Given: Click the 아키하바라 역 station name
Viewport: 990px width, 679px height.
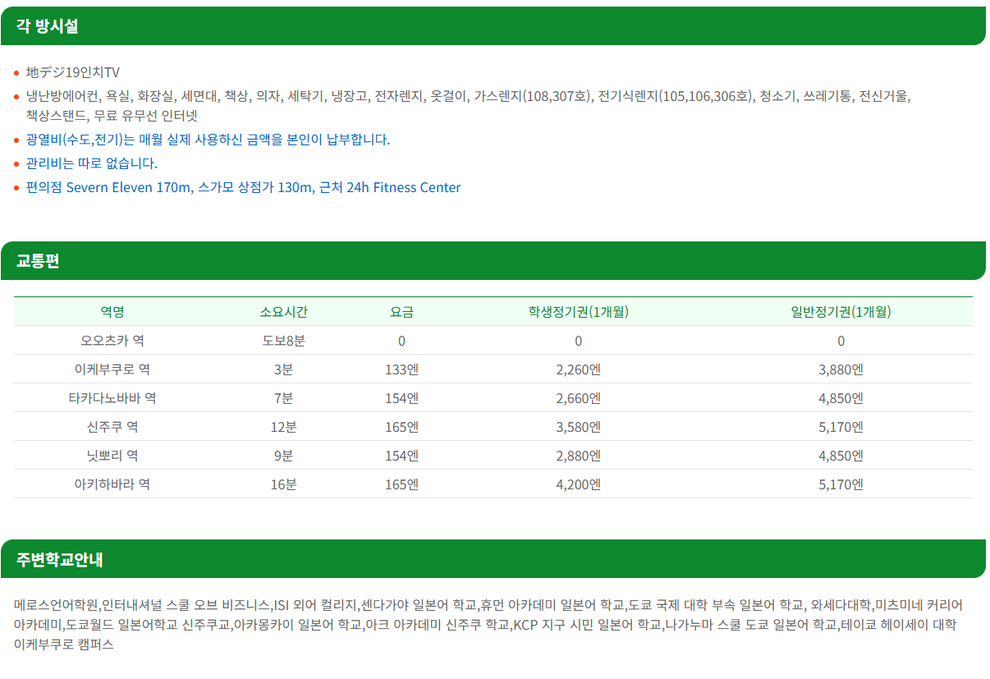Looking at the screenshot, I should pos(112,484).
